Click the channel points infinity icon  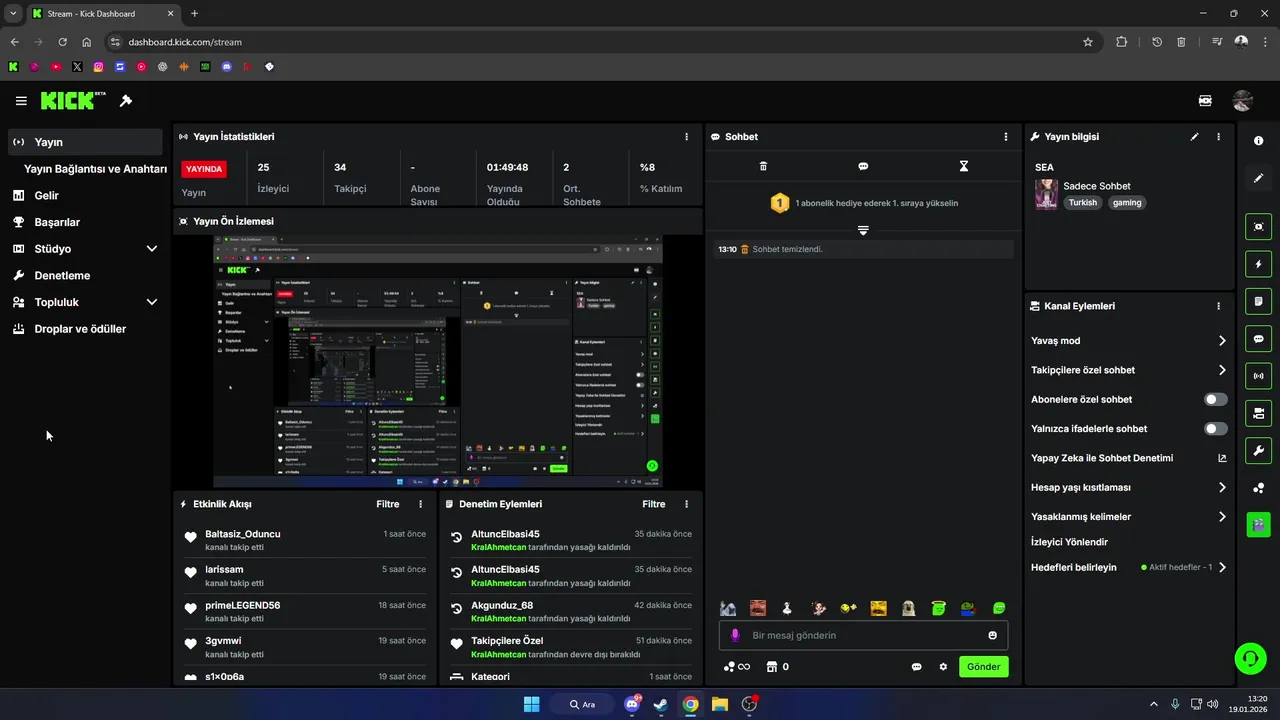(x=736, y=667)
